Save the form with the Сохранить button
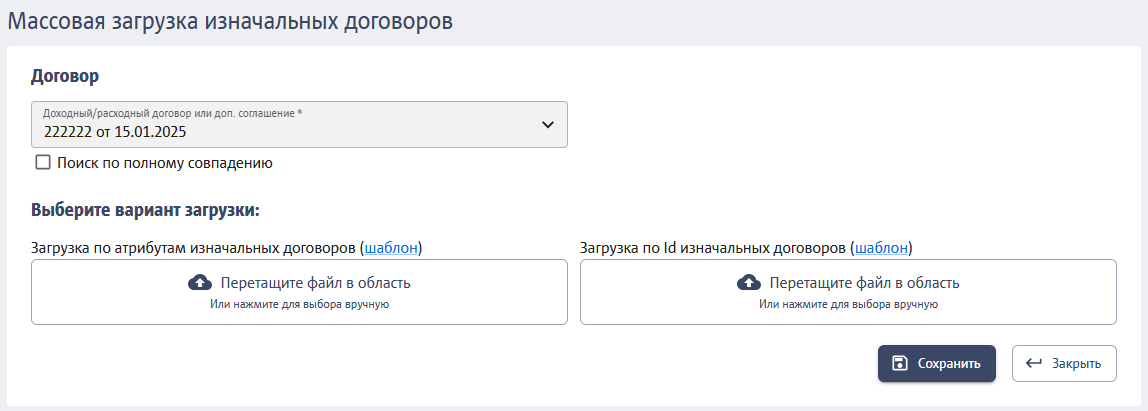Viewport: 1148px width, 411px height. pyautogui.click(x=936, y=363)
